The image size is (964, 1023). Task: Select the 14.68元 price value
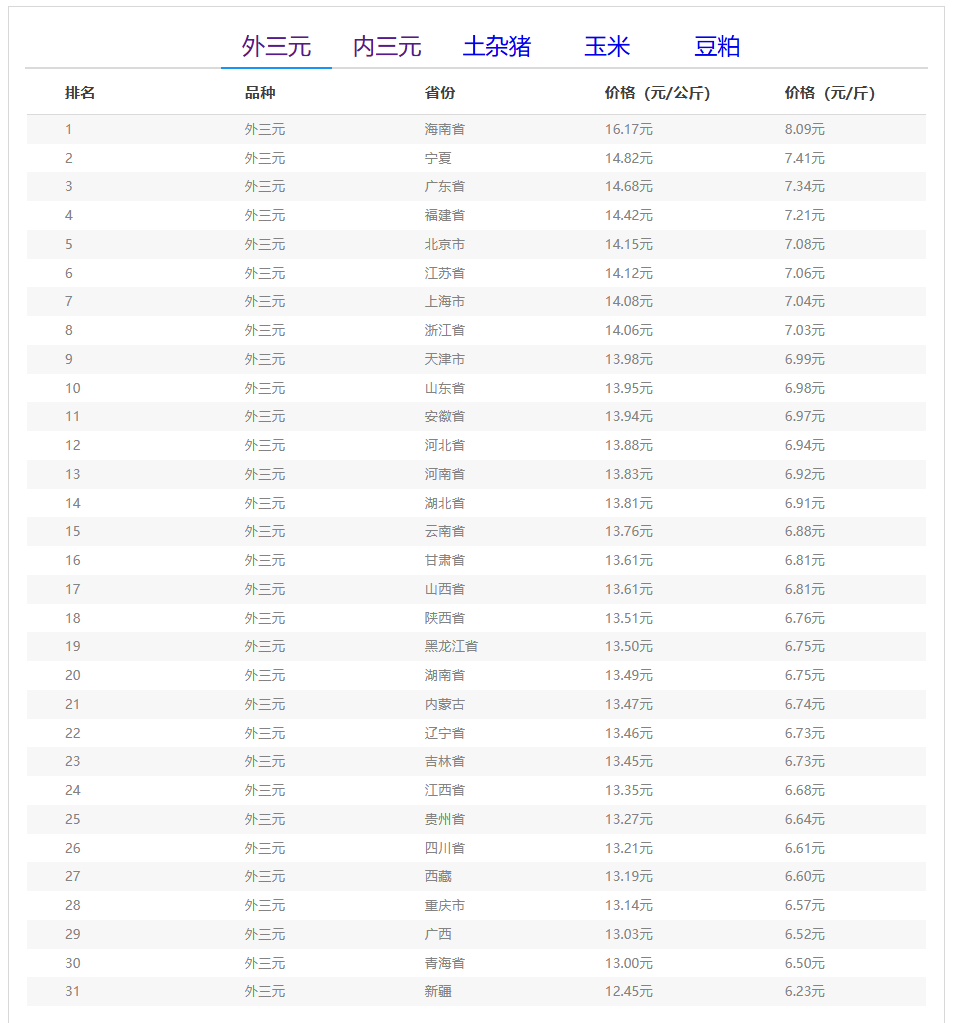point(629,187)
